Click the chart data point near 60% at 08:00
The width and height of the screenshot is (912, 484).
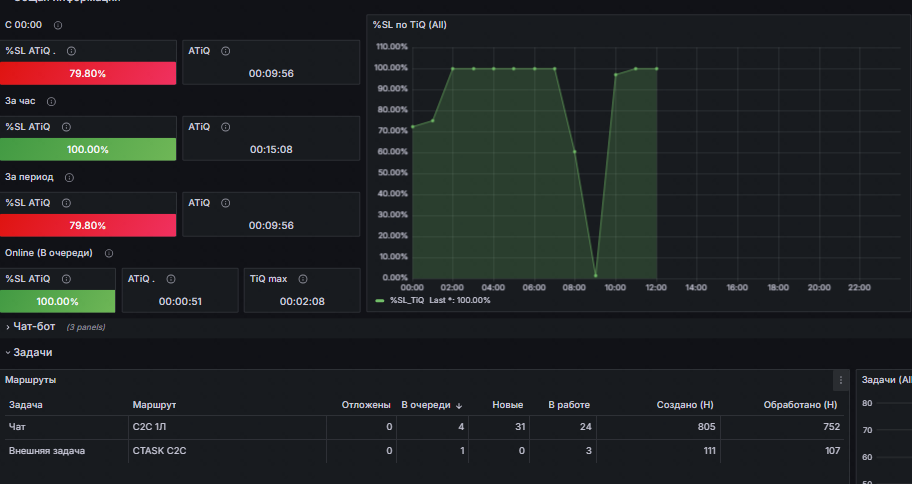coord(575,152)
